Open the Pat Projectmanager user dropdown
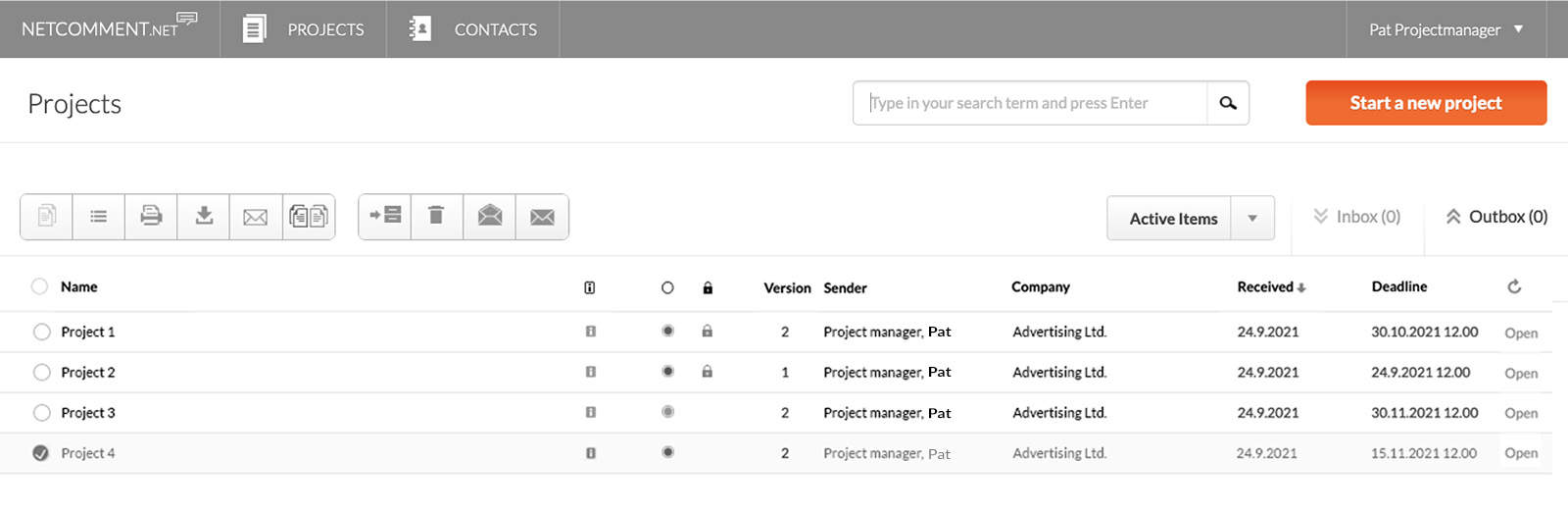The image size is (1568, 513). pos(1445,29)
